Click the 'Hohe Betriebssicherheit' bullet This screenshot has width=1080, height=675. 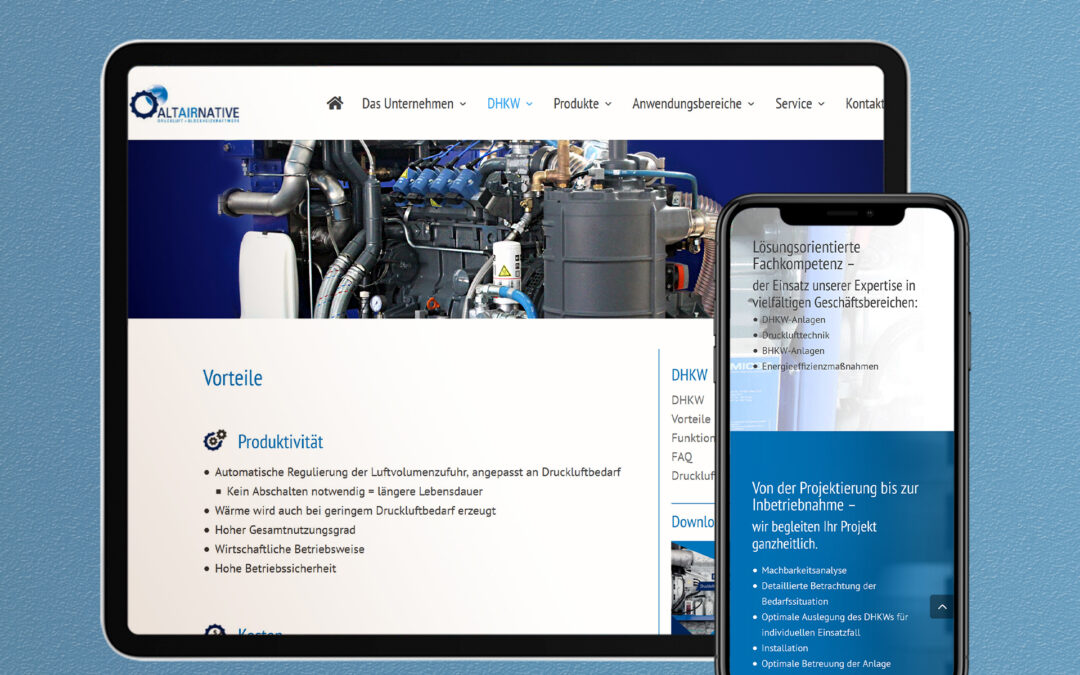point(276,568)
